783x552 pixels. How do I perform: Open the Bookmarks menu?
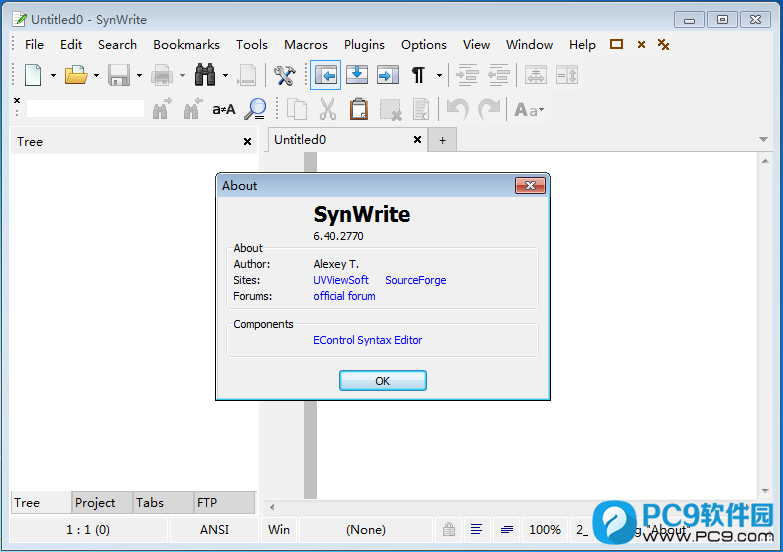186,45
